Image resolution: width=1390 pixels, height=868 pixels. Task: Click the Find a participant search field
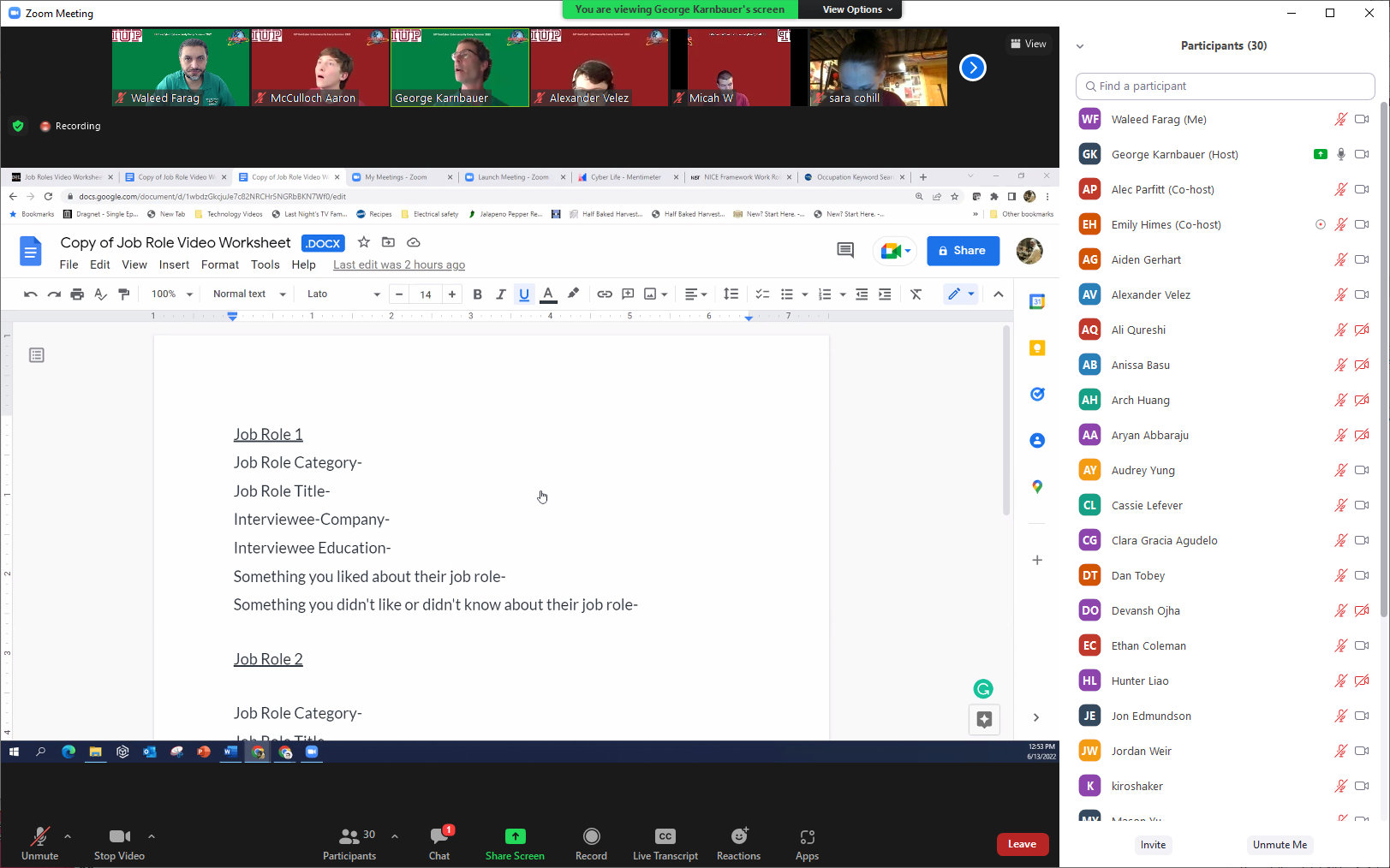coord(1225,86)
